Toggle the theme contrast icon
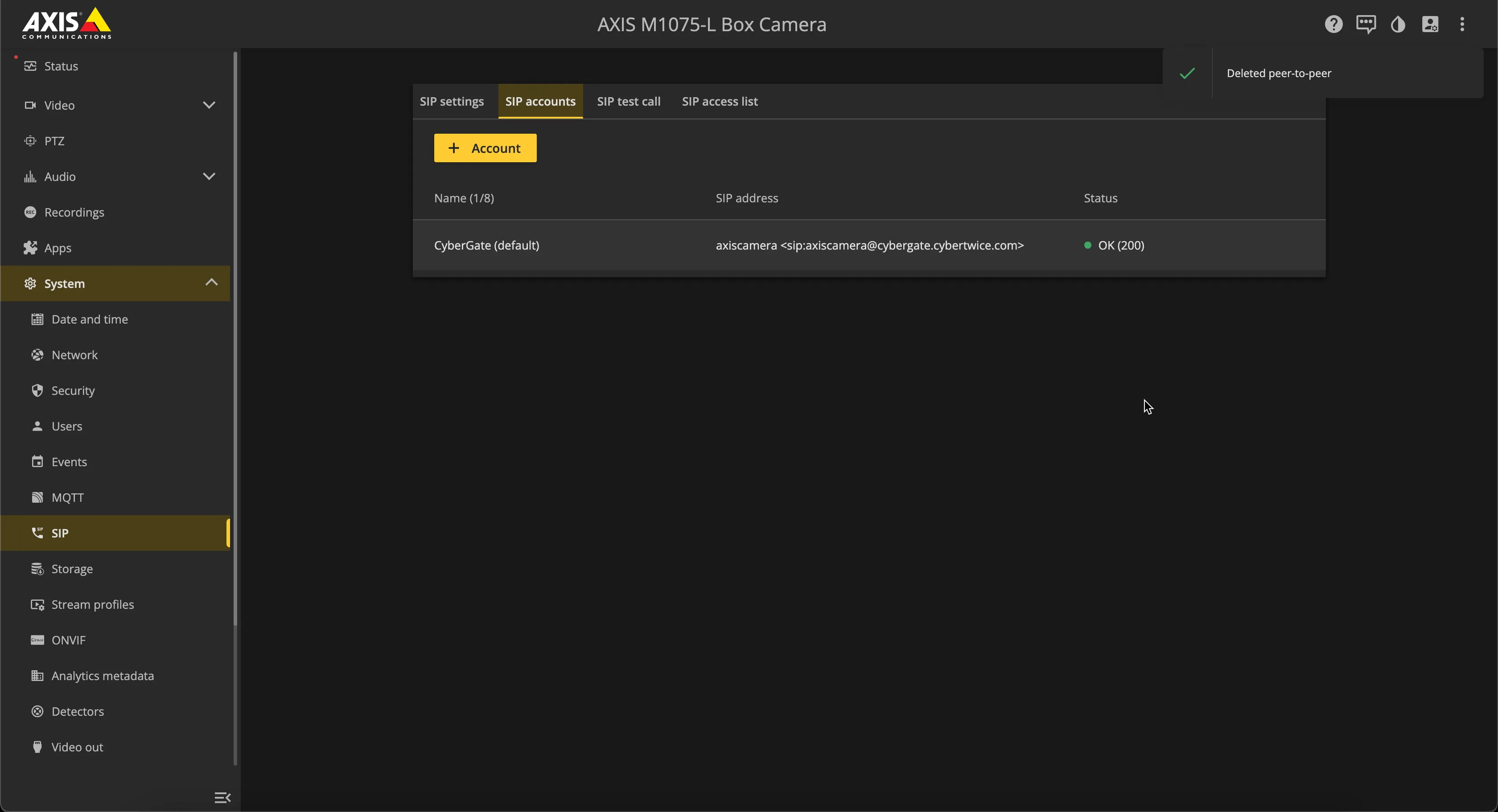Screen dimensions: 1498x812 click(x=1398, y=24)
